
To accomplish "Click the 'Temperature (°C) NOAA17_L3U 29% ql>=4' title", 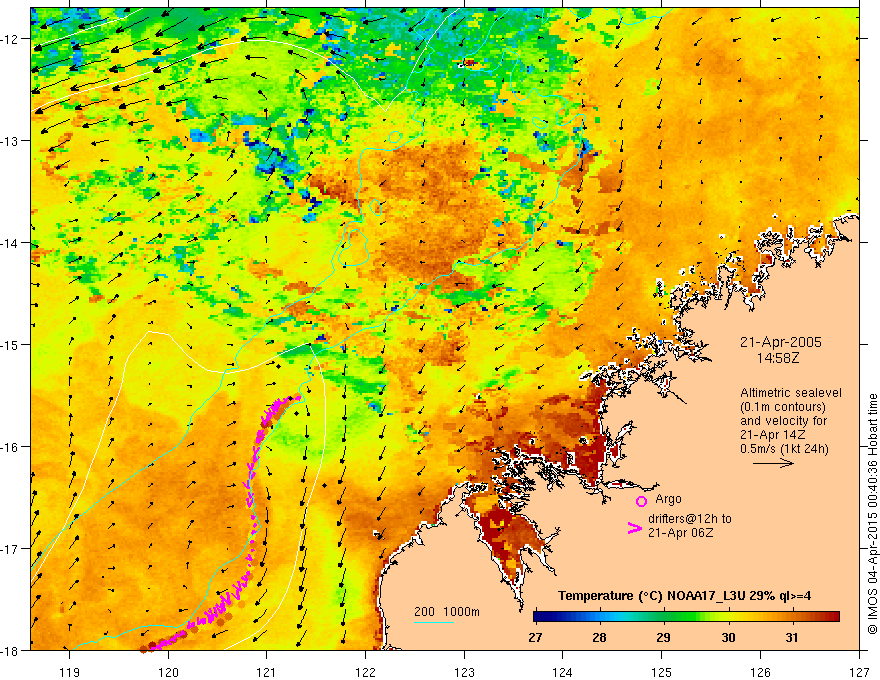I will tap(684, 596).
